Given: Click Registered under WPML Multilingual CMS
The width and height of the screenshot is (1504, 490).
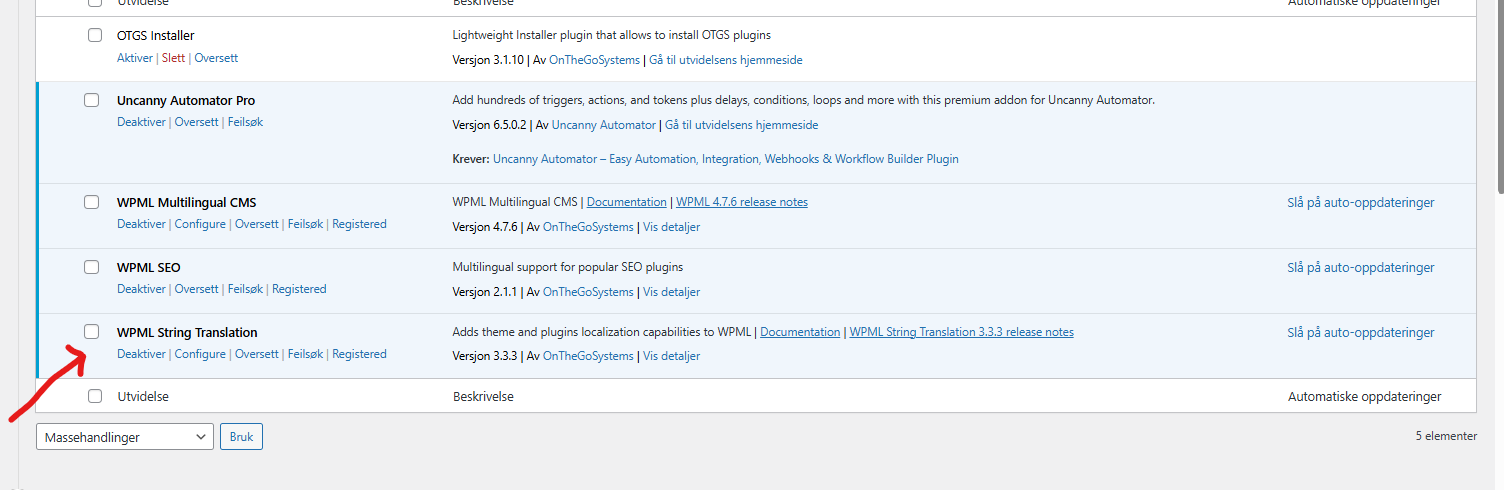Looking at the screenshot, I should [359, 224].
